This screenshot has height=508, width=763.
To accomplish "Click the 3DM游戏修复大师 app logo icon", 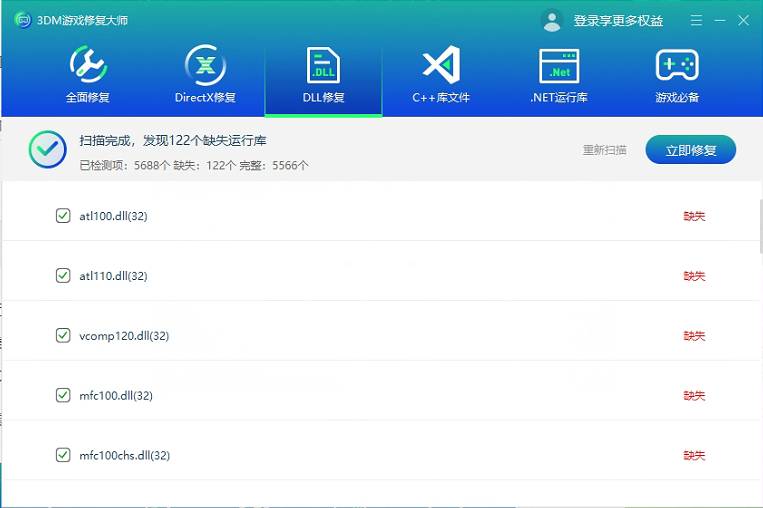I will [23, 20].
